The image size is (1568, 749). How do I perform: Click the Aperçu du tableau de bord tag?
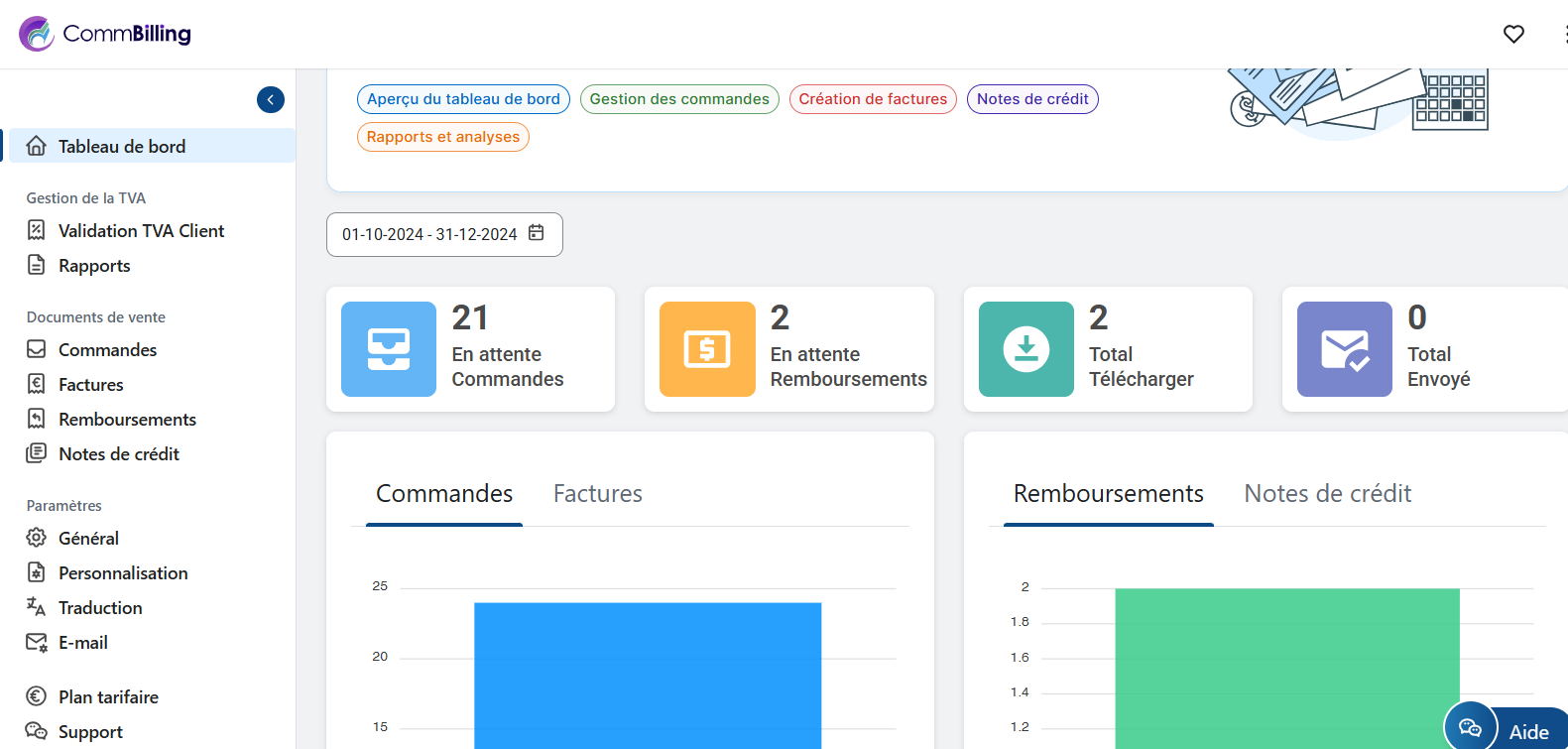tap(463, 99)
